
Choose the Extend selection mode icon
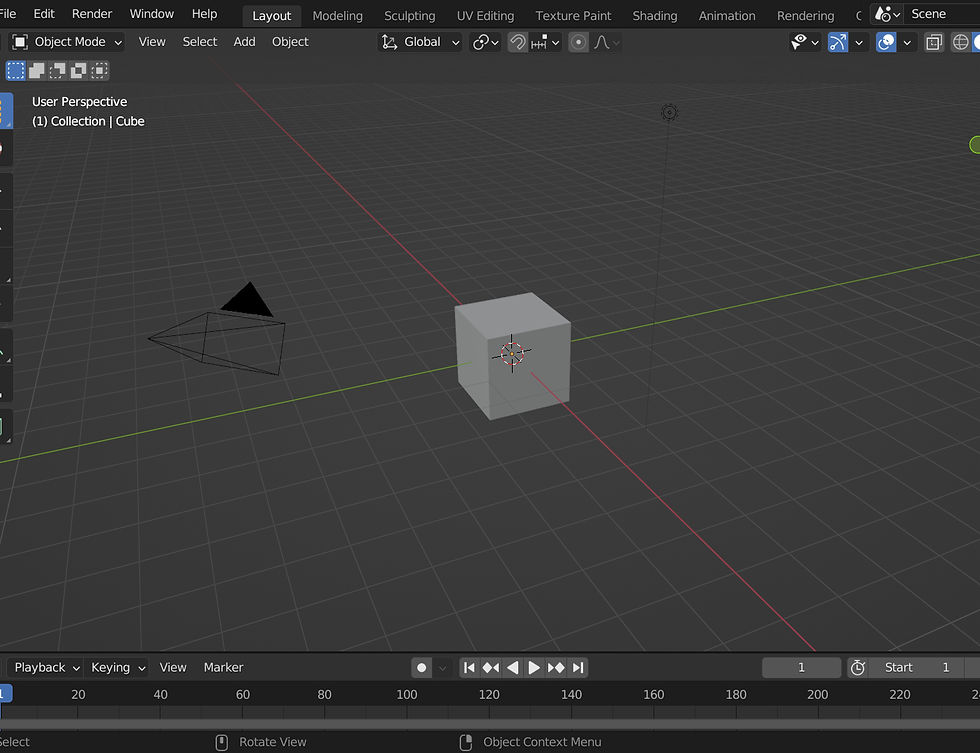tap(37, 71)
